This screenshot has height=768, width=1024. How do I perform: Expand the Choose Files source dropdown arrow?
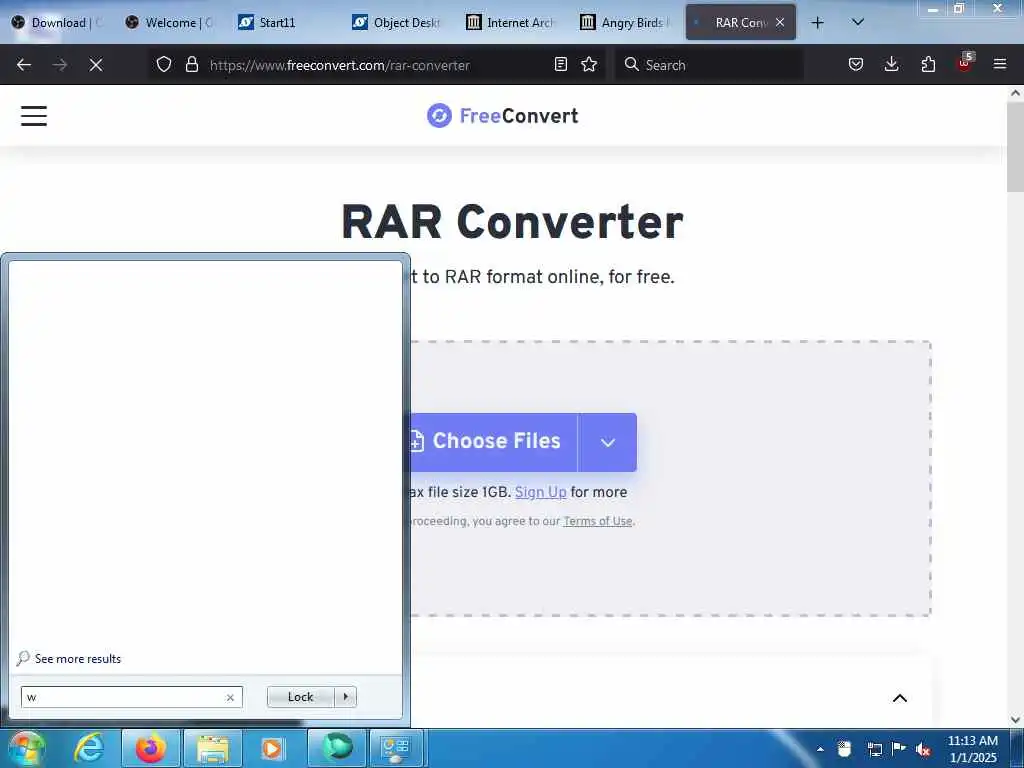pyautogui.click(x=607, y=442)
